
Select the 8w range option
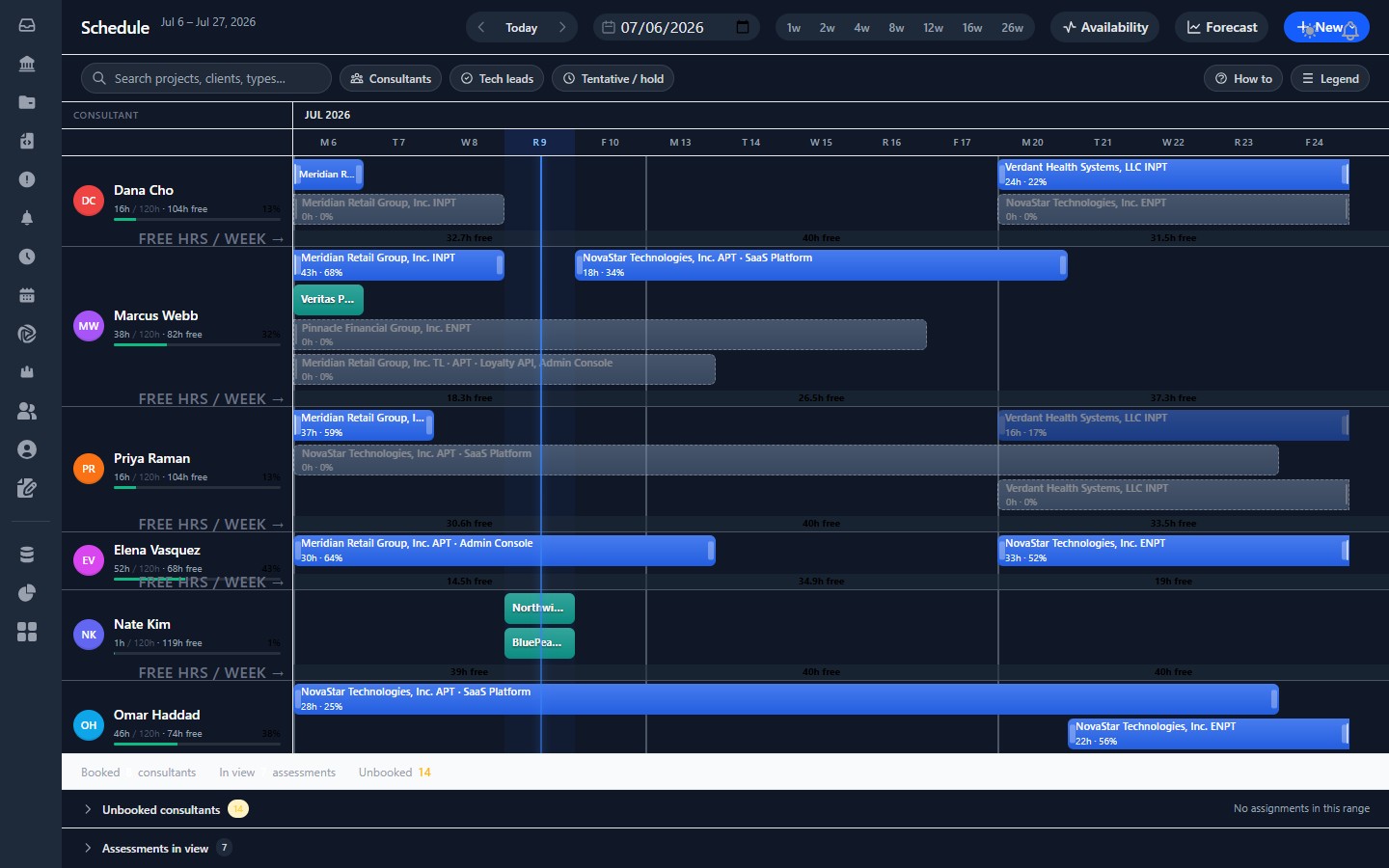(x=897, y=27)
